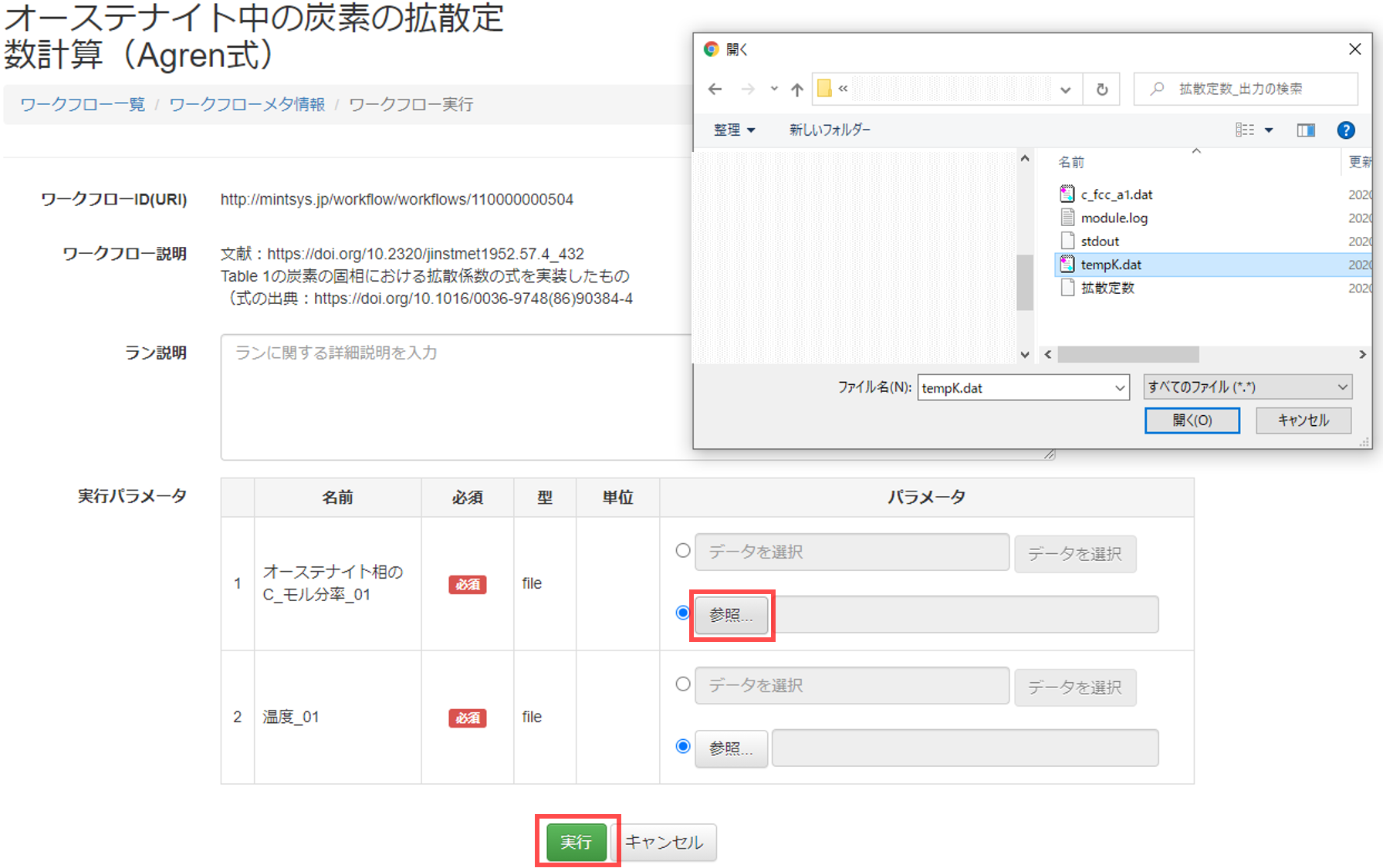Select file-upload radio for 温度_01
This screenshot has height=868, width=1383.
click(x=683, y=746)
